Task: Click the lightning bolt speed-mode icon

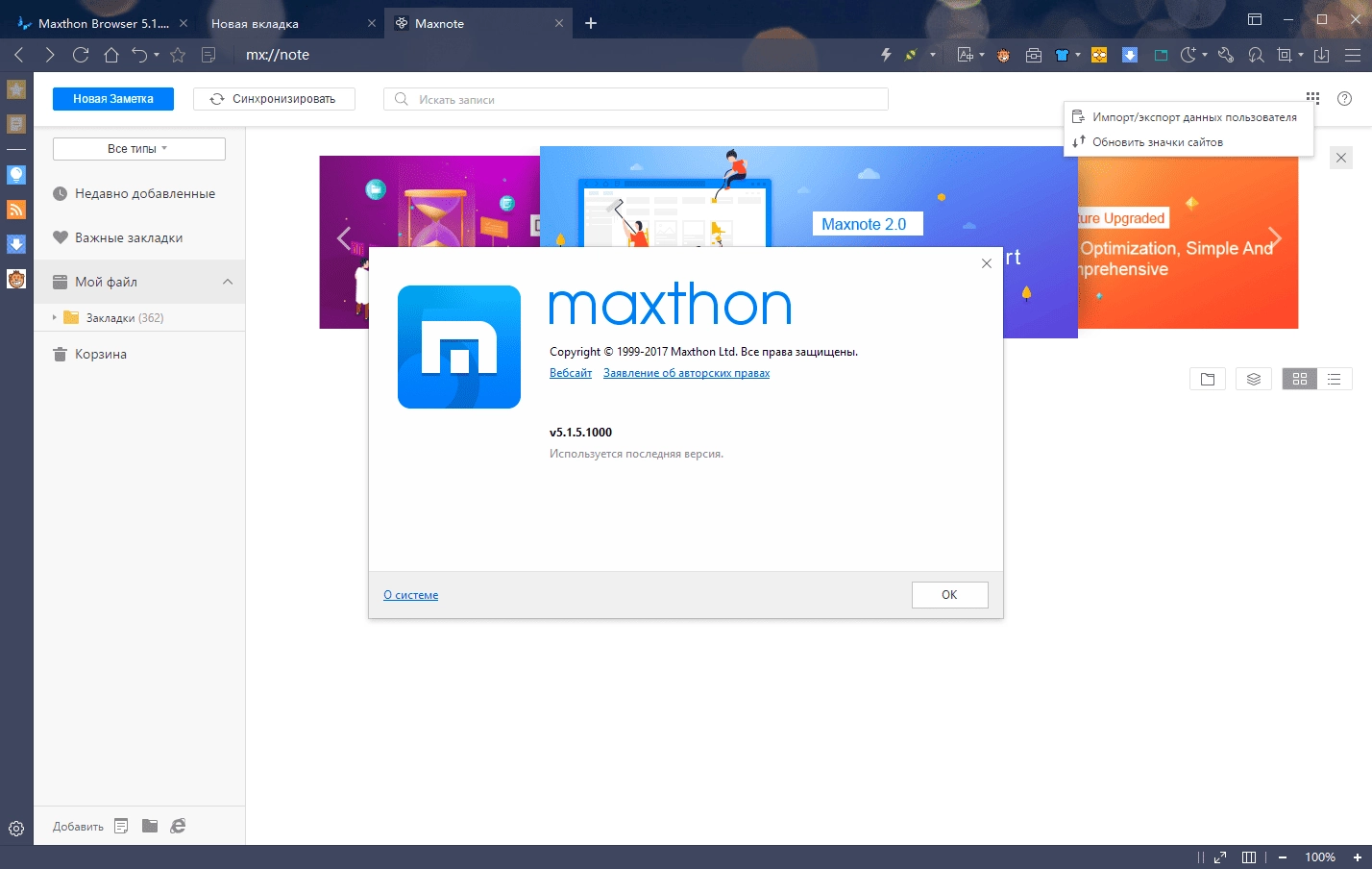Action: 886,55
